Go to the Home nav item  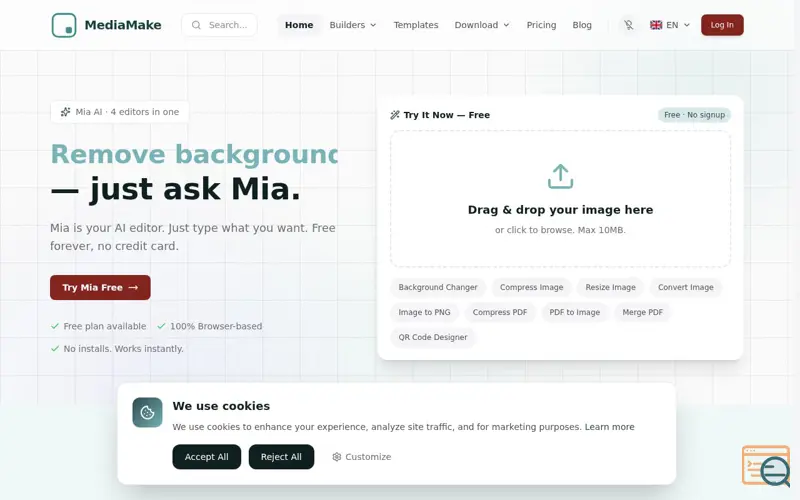click(299, 25)
